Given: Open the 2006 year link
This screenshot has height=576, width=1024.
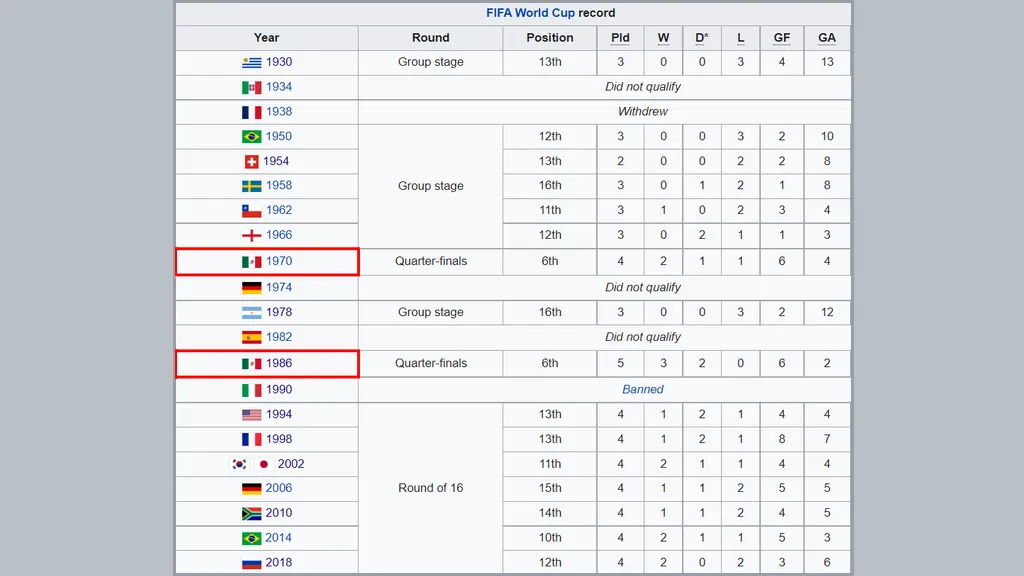Looking at the screenshot, I should pyautogui.click(x=279, y=489).
